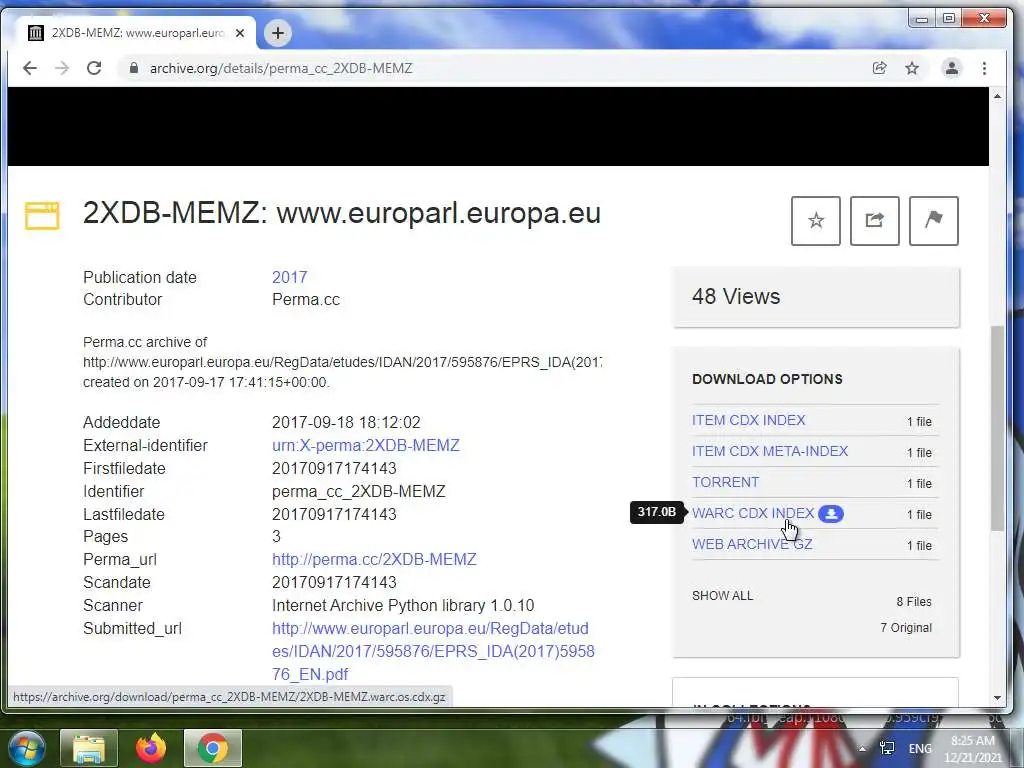
Task: Click the vertical scrollbar thumb
Action: click(997, 428)
